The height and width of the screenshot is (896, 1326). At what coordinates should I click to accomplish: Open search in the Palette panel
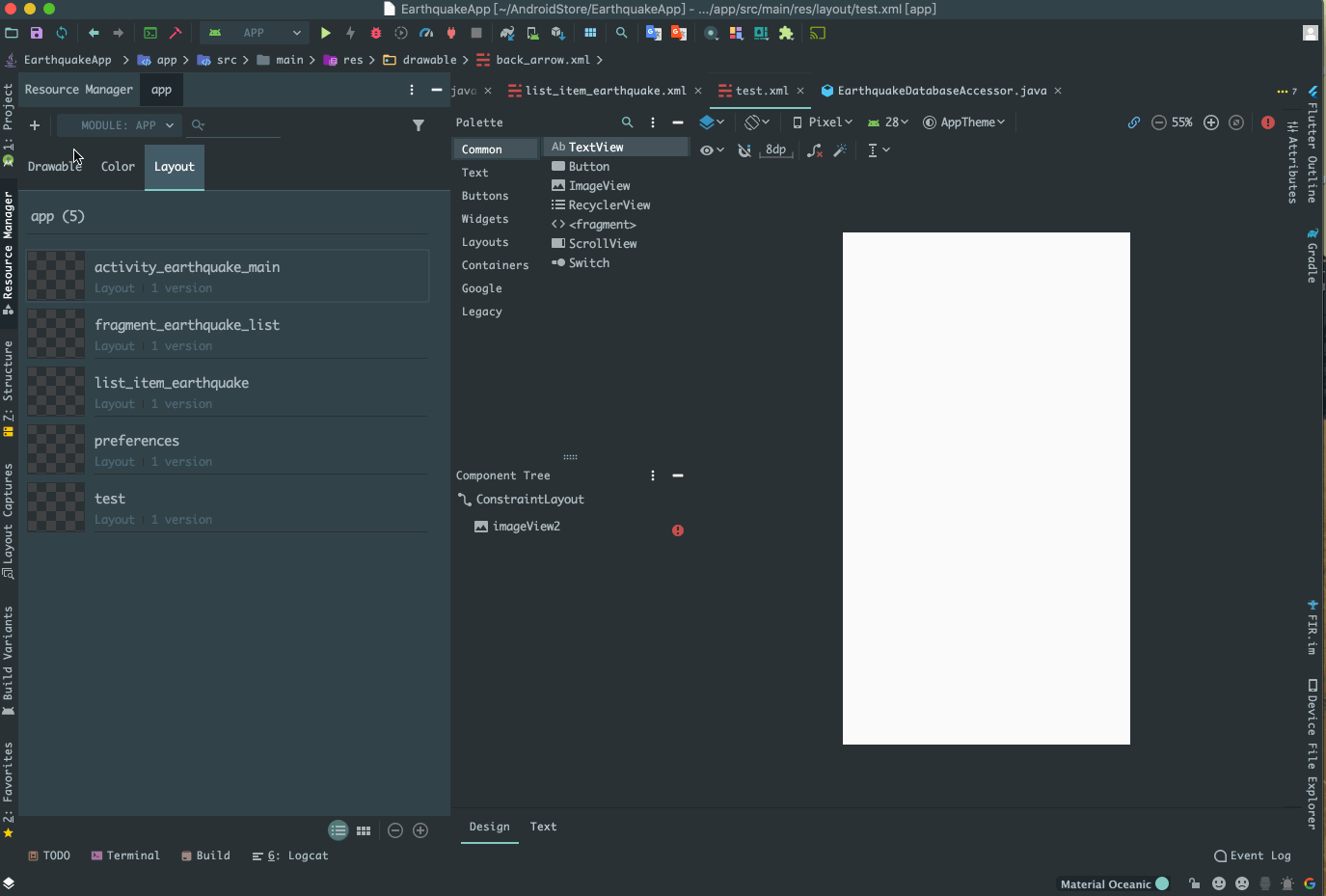tap(628, 122)
